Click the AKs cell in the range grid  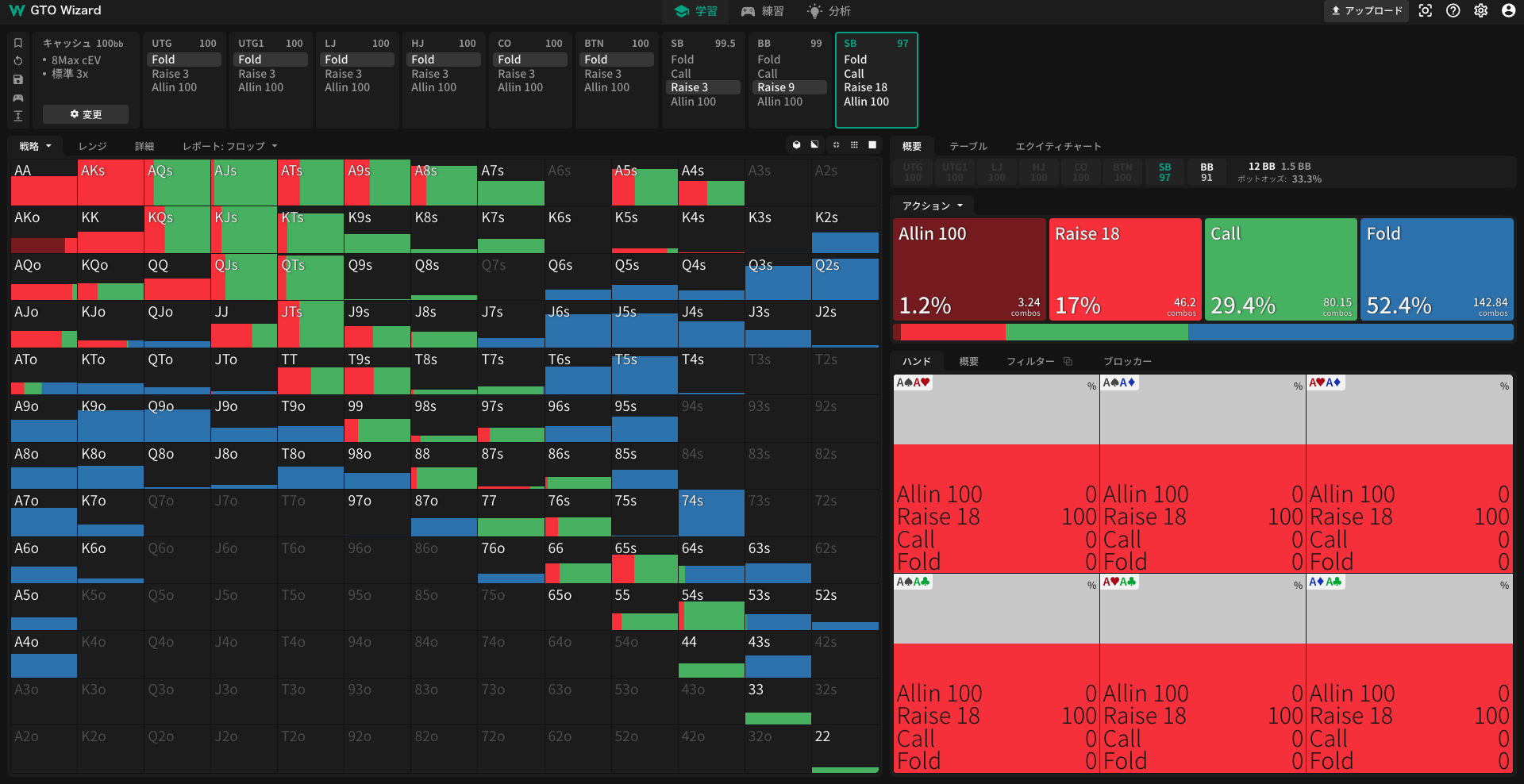point(110,183)
